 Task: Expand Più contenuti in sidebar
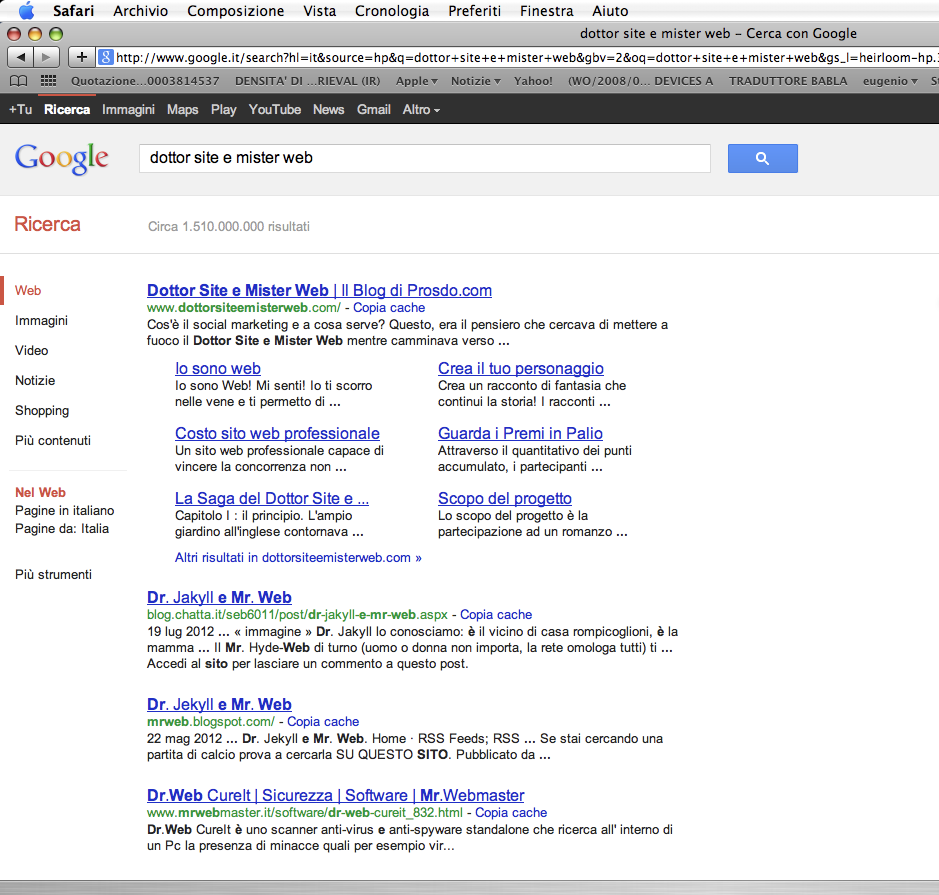53,440
